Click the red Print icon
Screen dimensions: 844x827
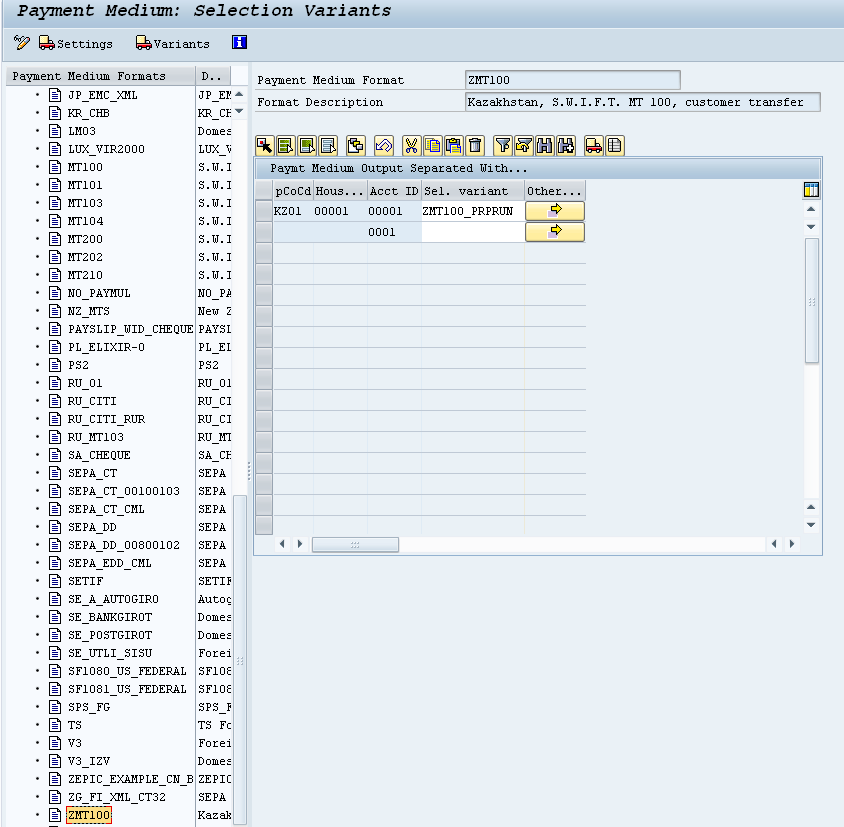[x=591, y=146]
